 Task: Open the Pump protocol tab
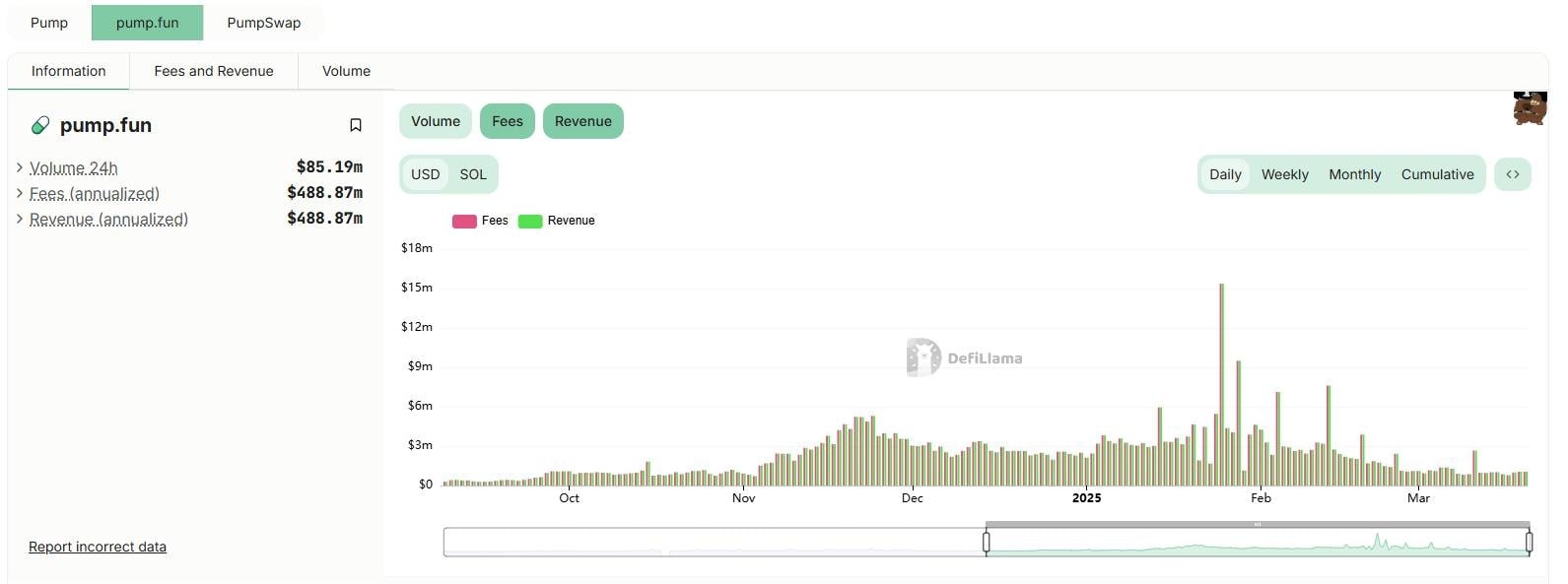[49, 23]
